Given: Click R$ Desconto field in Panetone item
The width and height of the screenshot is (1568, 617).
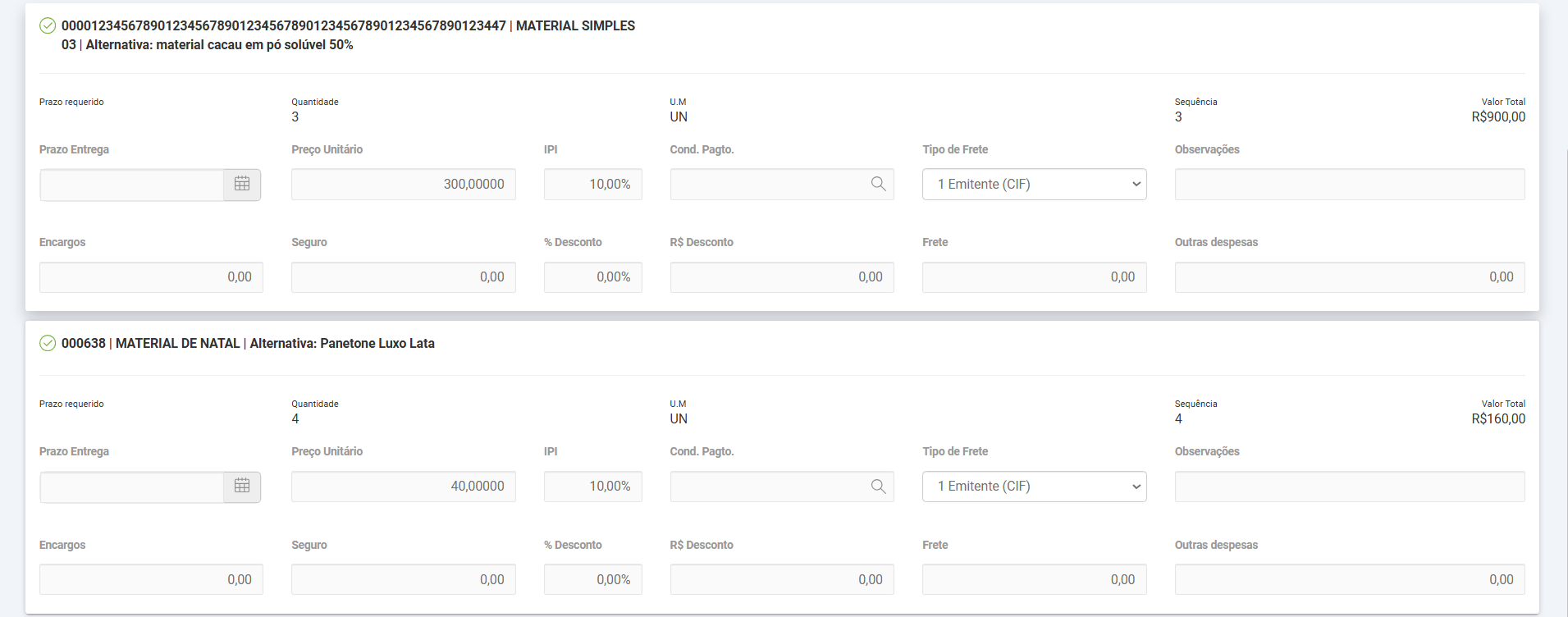Looking at the screenshot, I should [781, 579].
